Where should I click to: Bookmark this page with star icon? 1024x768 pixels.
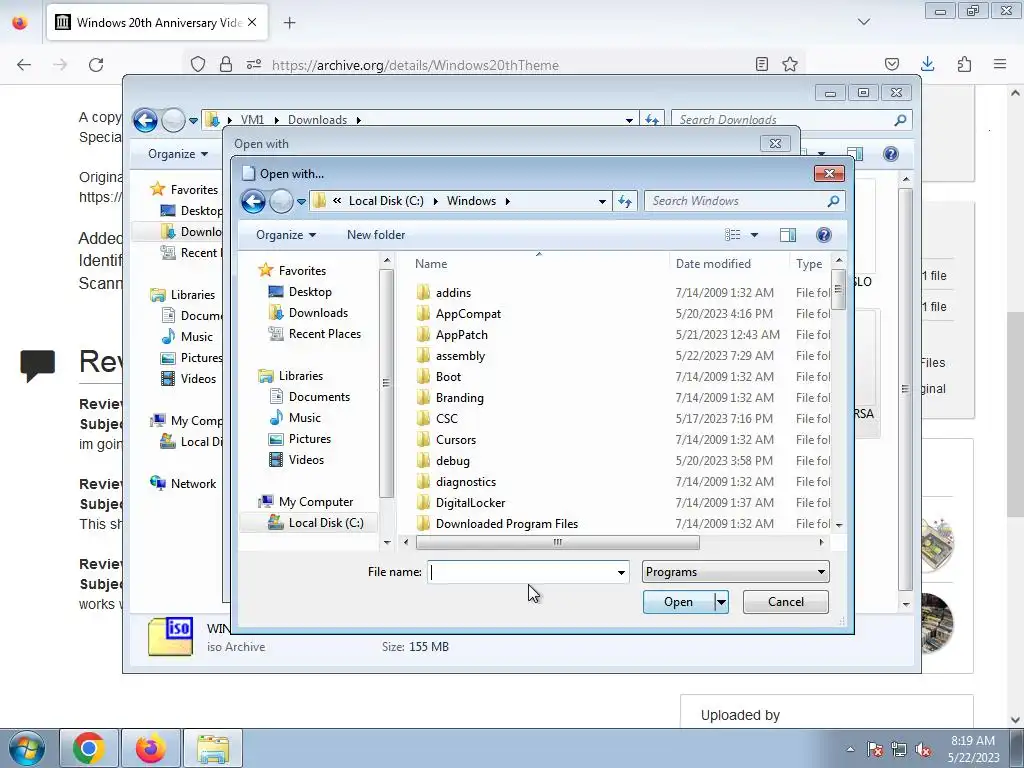790,64
